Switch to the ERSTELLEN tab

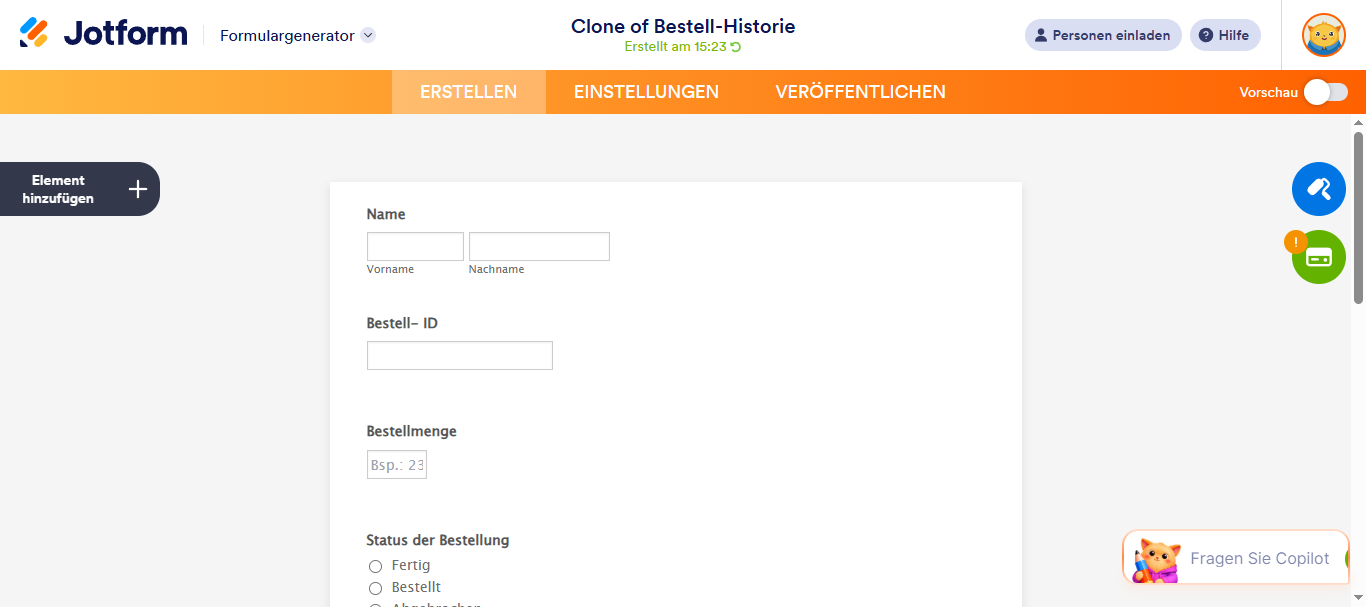point(469,92)
